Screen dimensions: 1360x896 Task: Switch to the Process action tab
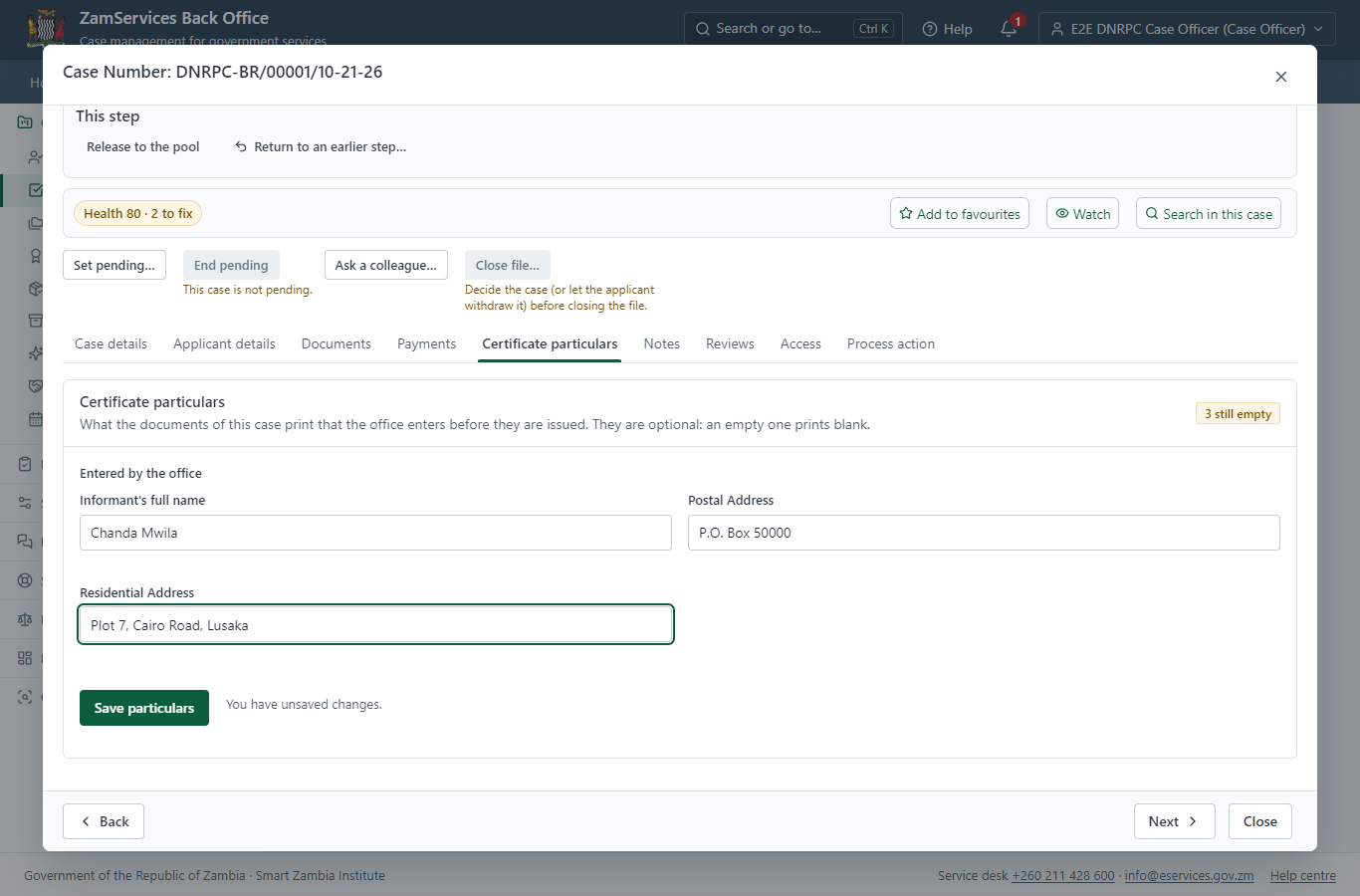coord(891,343)
